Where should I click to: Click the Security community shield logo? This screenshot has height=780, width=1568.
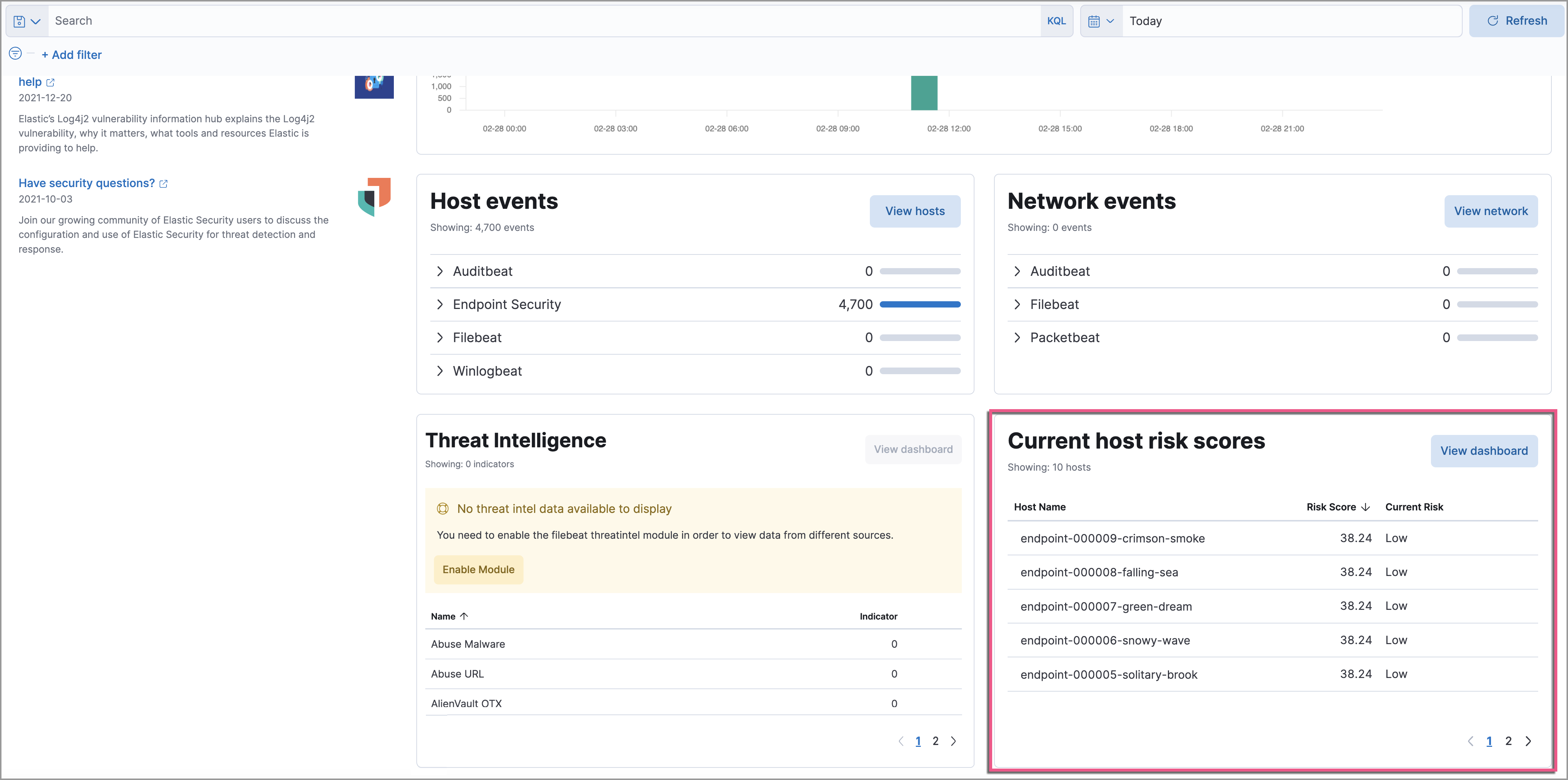[x=374, y=197]
